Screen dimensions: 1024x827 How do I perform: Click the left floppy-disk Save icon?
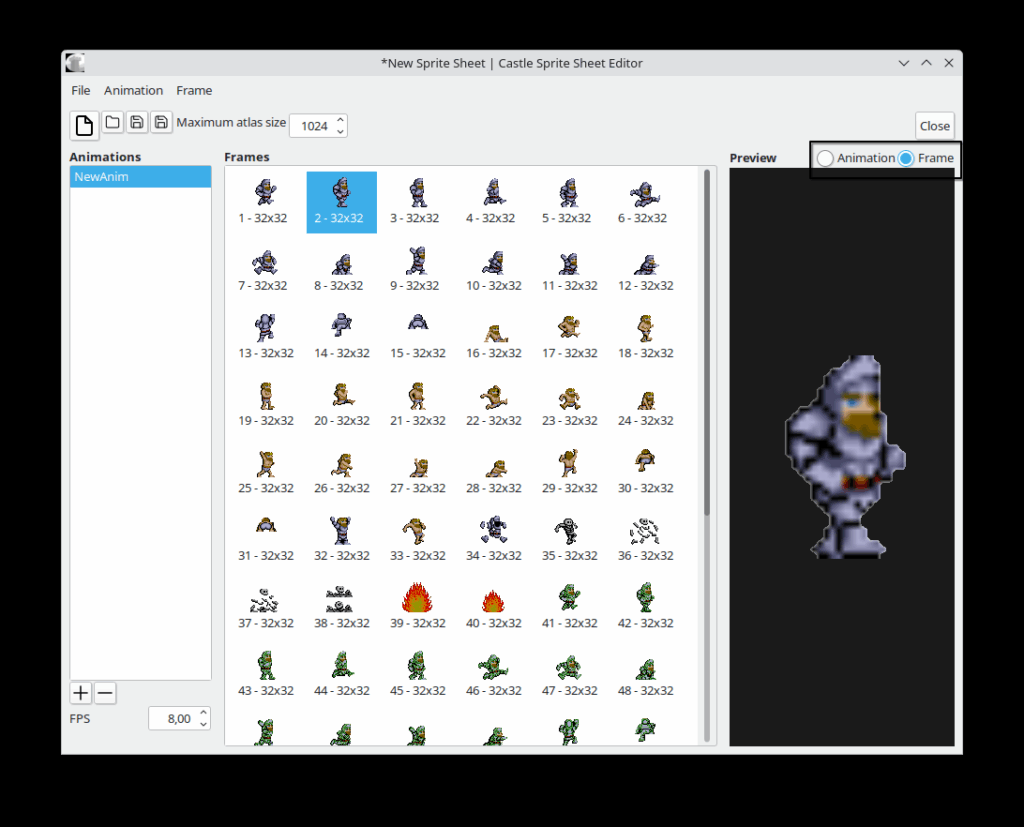tap(137, 123)
